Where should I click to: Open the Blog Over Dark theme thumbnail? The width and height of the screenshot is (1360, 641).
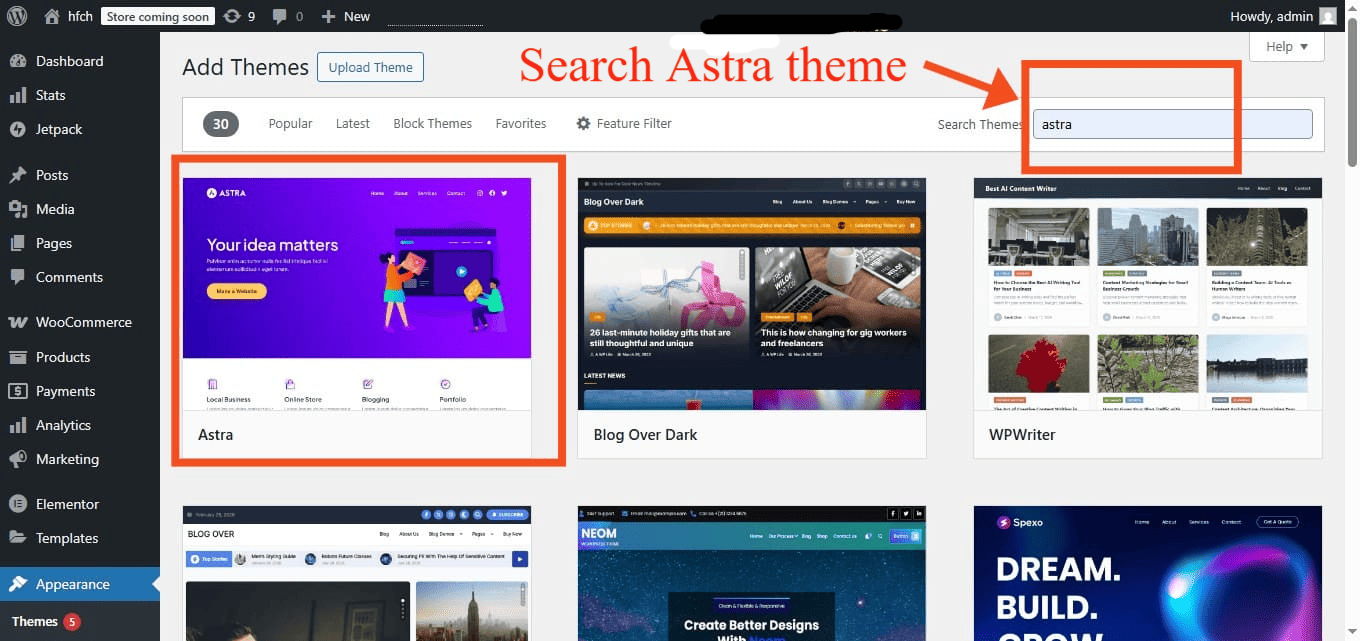click(752, 294)
